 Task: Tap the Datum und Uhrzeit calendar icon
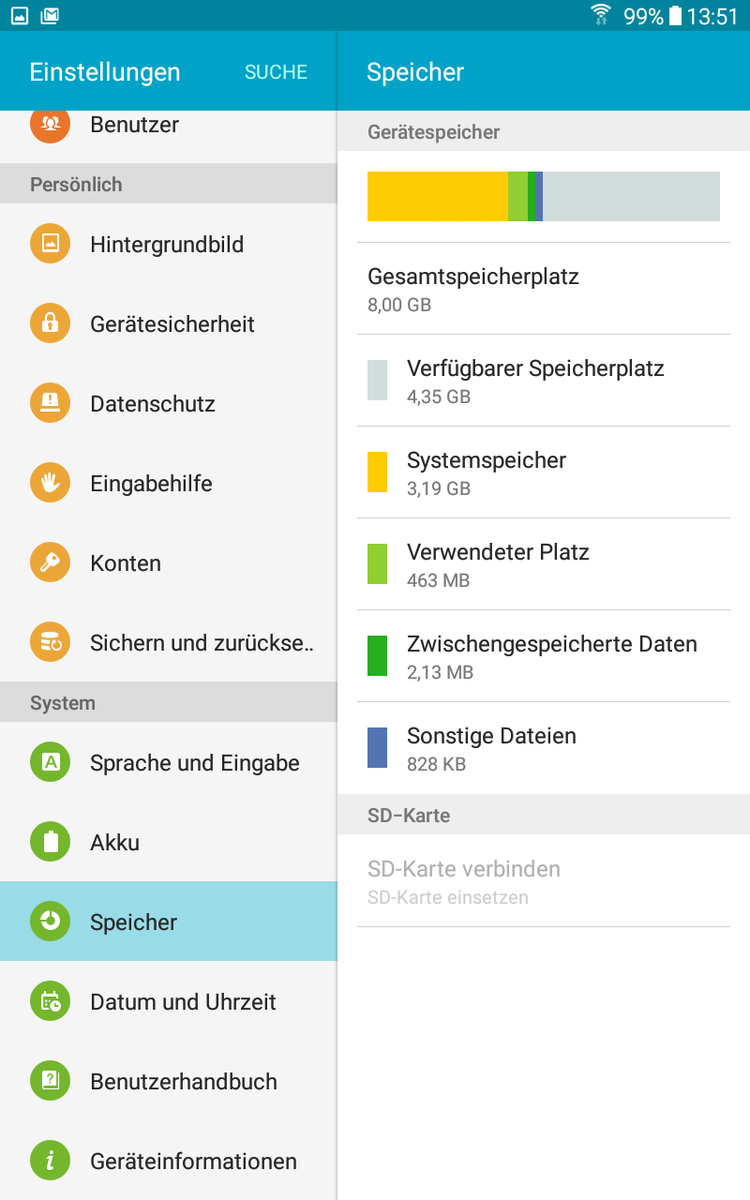tap(50, 1002)
